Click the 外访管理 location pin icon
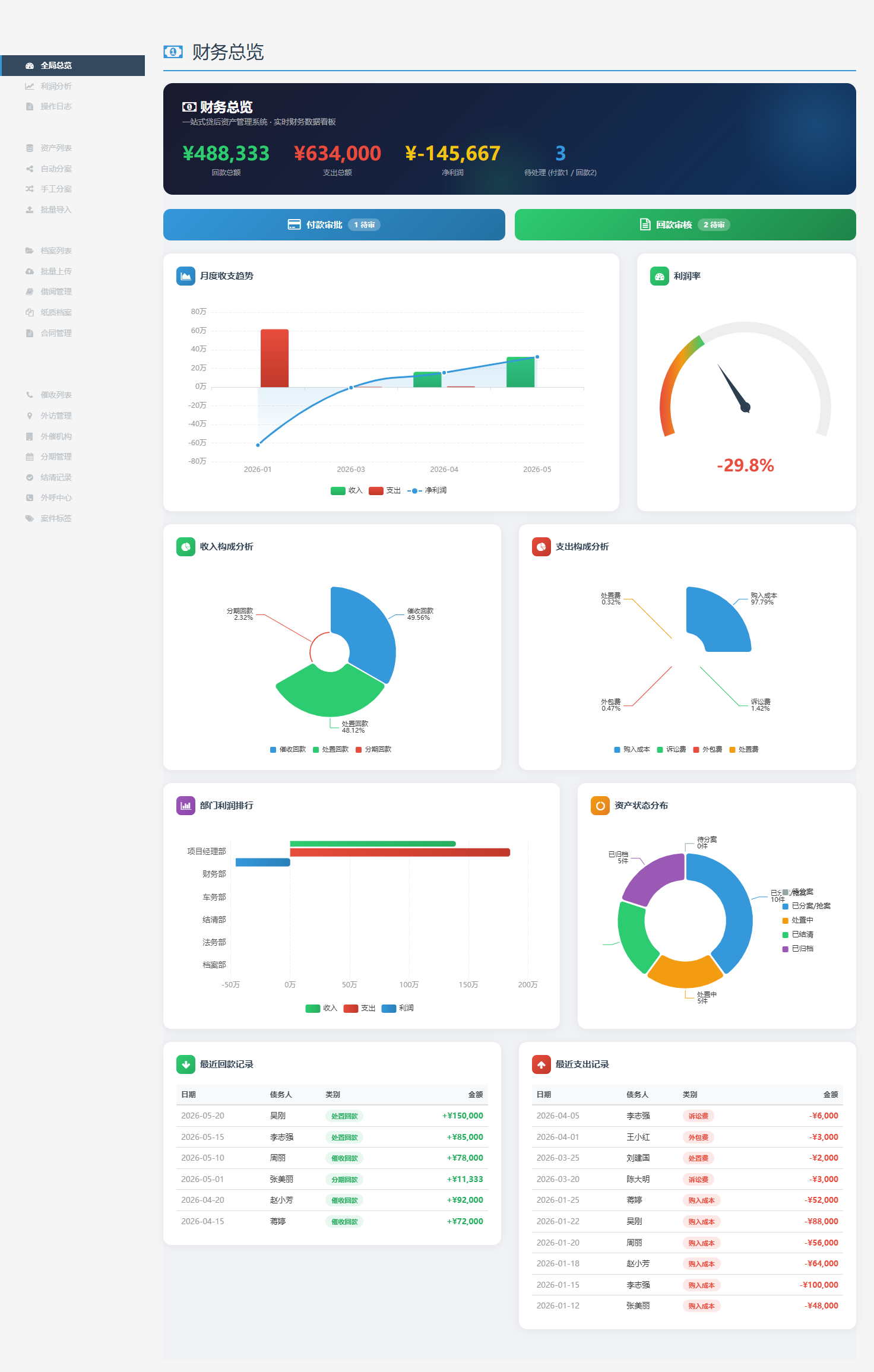874x1372 pixels. click(30, 416)
